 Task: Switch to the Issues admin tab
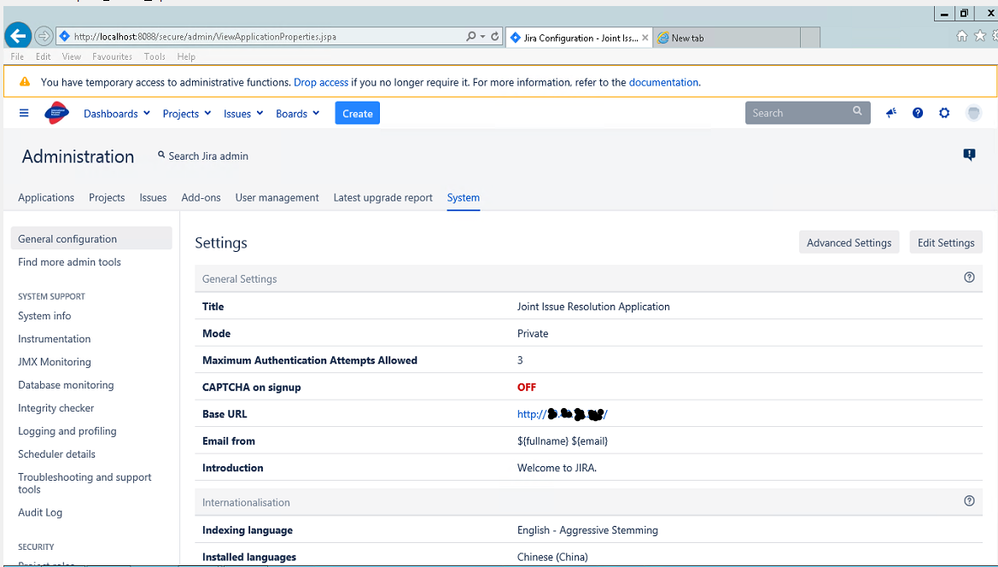153,197
